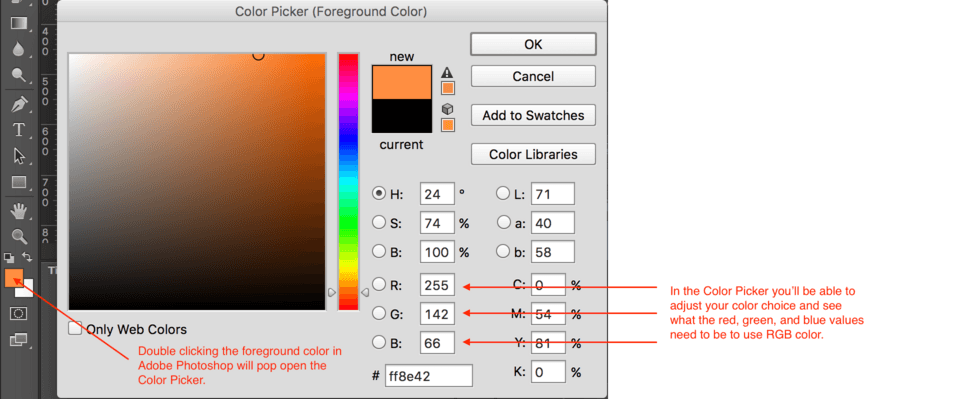Click the OK button
The height and width of the screenshot is (399, 960).
click(x=533, y=44)
